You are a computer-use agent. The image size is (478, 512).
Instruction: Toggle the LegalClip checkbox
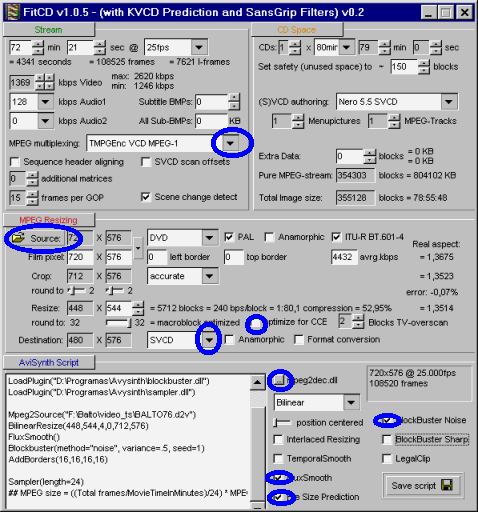[386, 459]
